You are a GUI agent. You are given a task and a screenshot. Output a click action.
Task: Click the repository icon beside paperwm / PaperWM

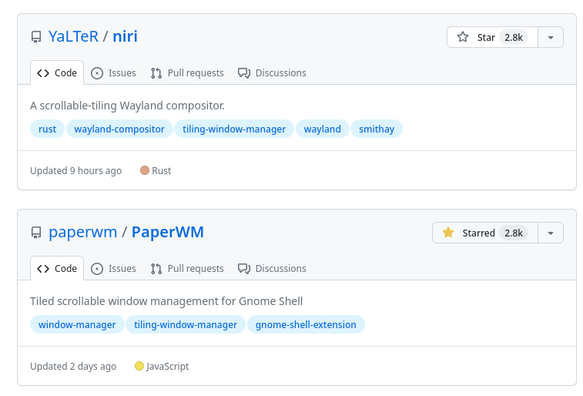[x=36, y=232]
